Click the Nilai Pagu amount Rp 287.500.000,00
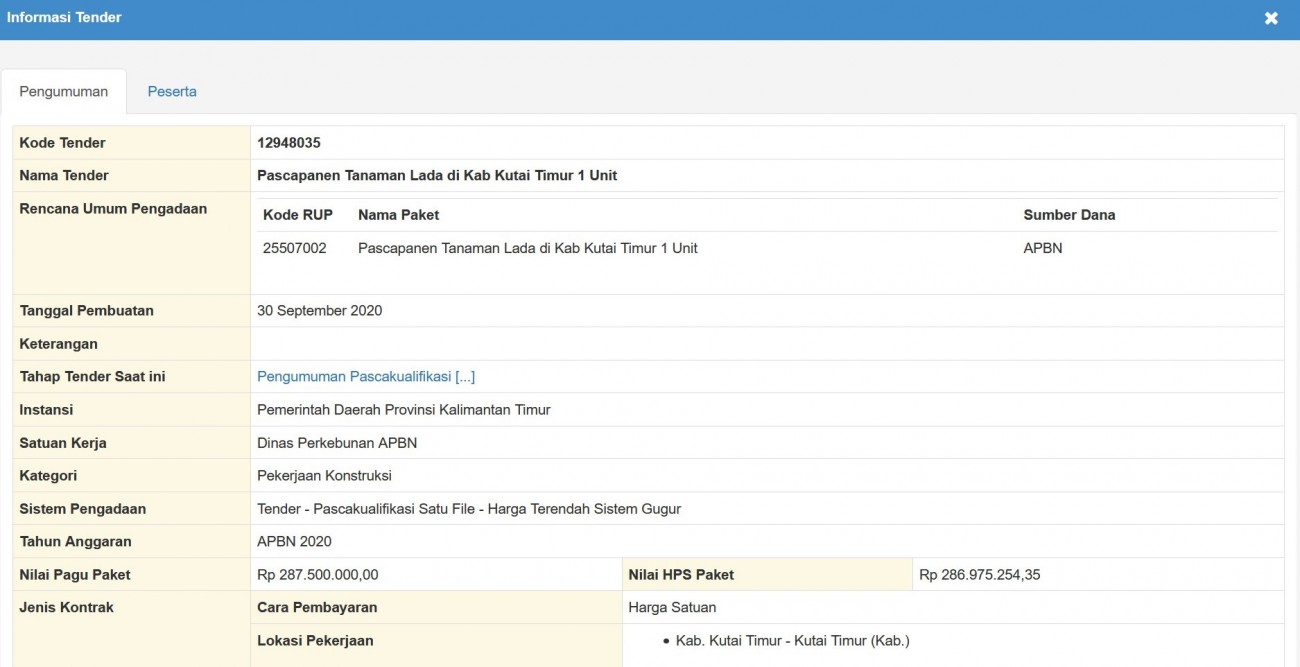The image size is (1300, 667). (318, 574)
